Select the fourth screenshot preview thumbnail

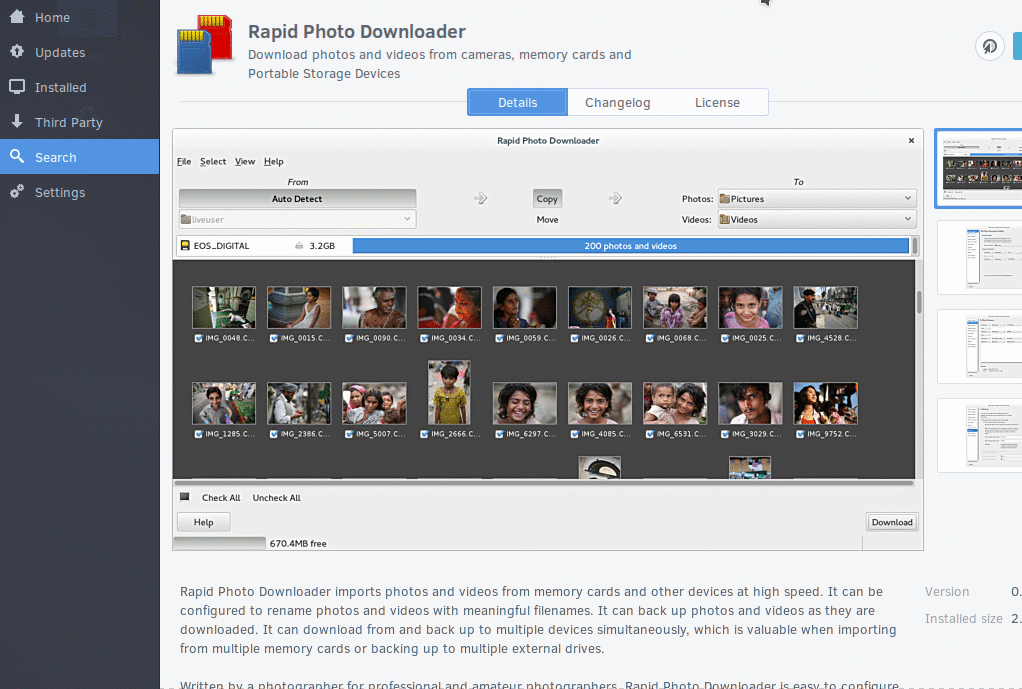(x=980, y=435)
